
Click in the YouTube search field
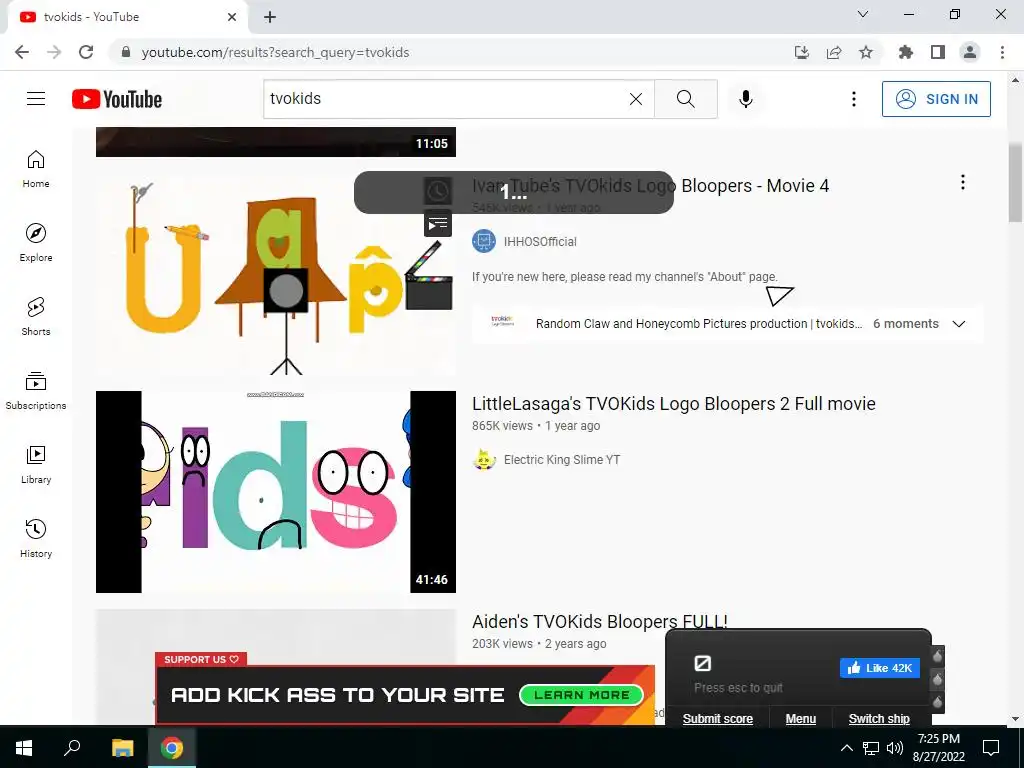tap(444, 99)
